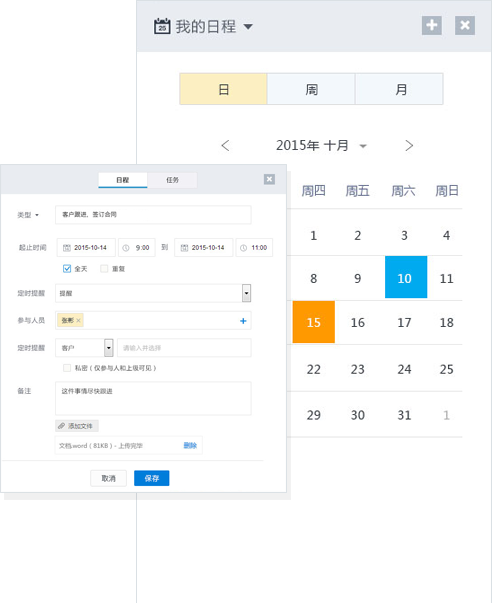Screen dimensions: 492x603
Task: Select the orange highlighted date 15
Action: pyautogui.click(x=314, y=322)
